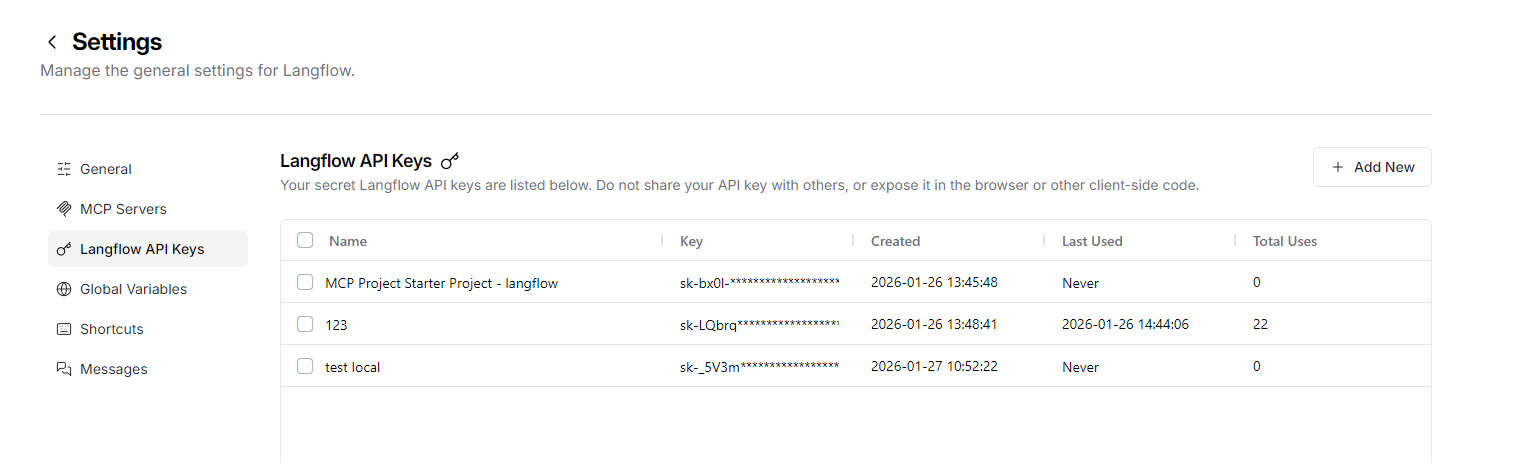
Task: Sort the table by the Created column
Action: pos(895,241)
